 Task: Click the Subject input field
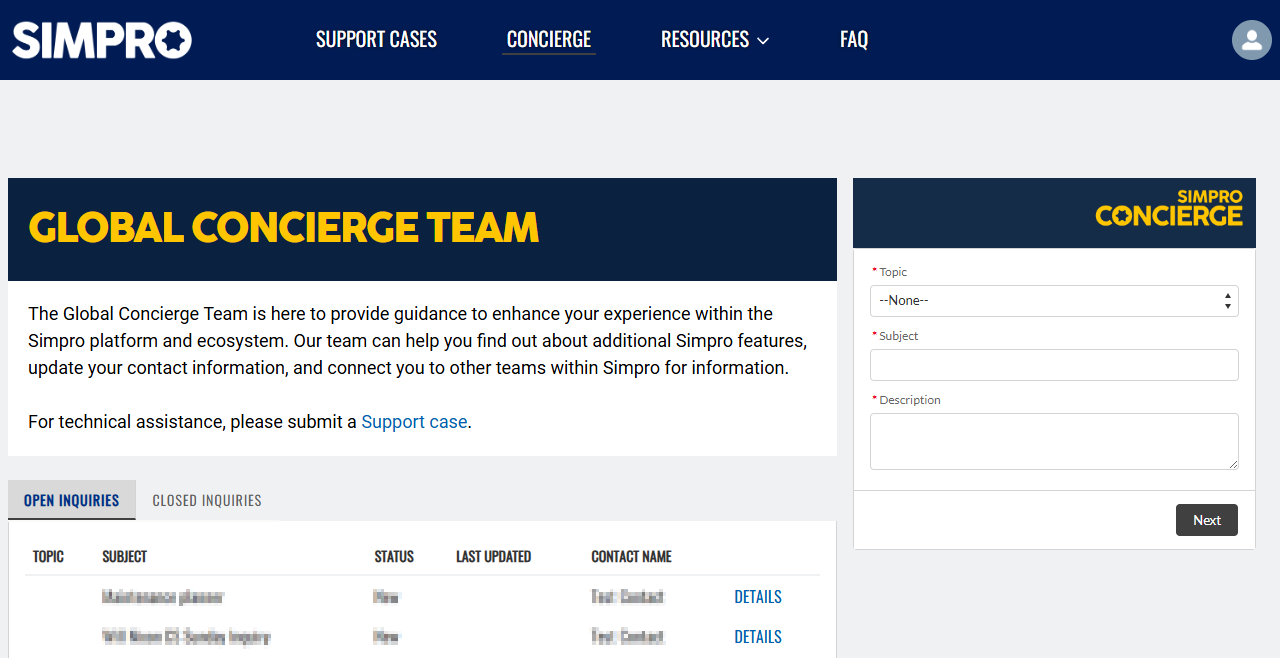pyautogui.click(x=1054, y=365)
